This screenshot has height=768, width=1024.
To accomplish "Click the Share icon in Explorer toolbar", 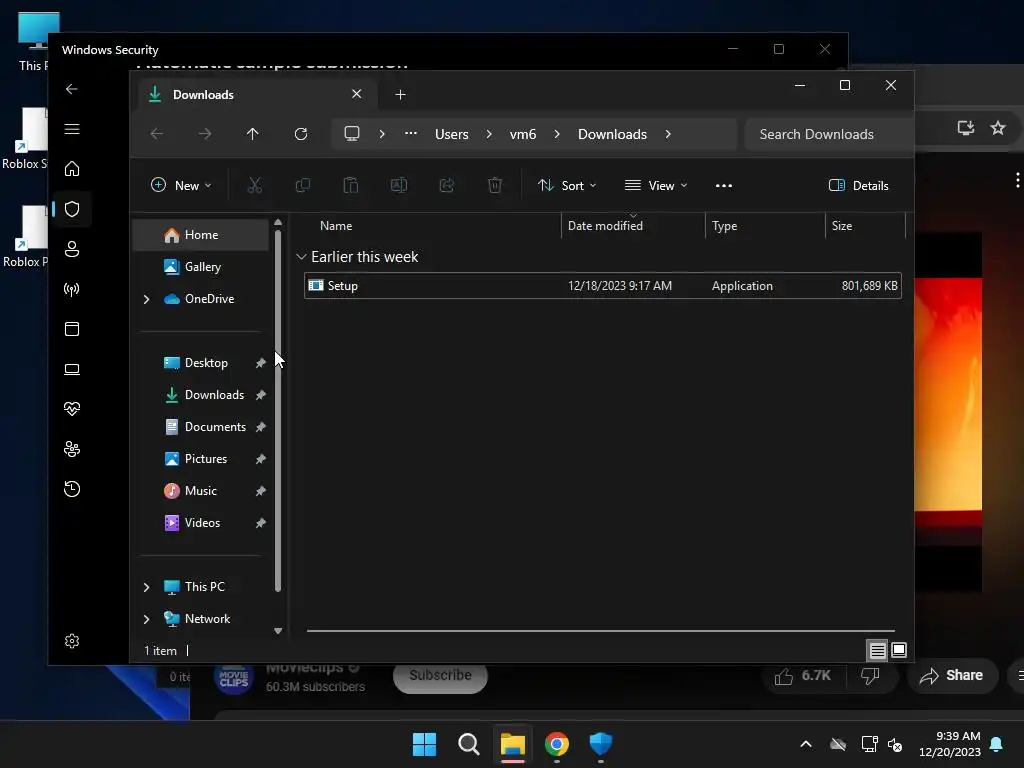I will point(447,185).
